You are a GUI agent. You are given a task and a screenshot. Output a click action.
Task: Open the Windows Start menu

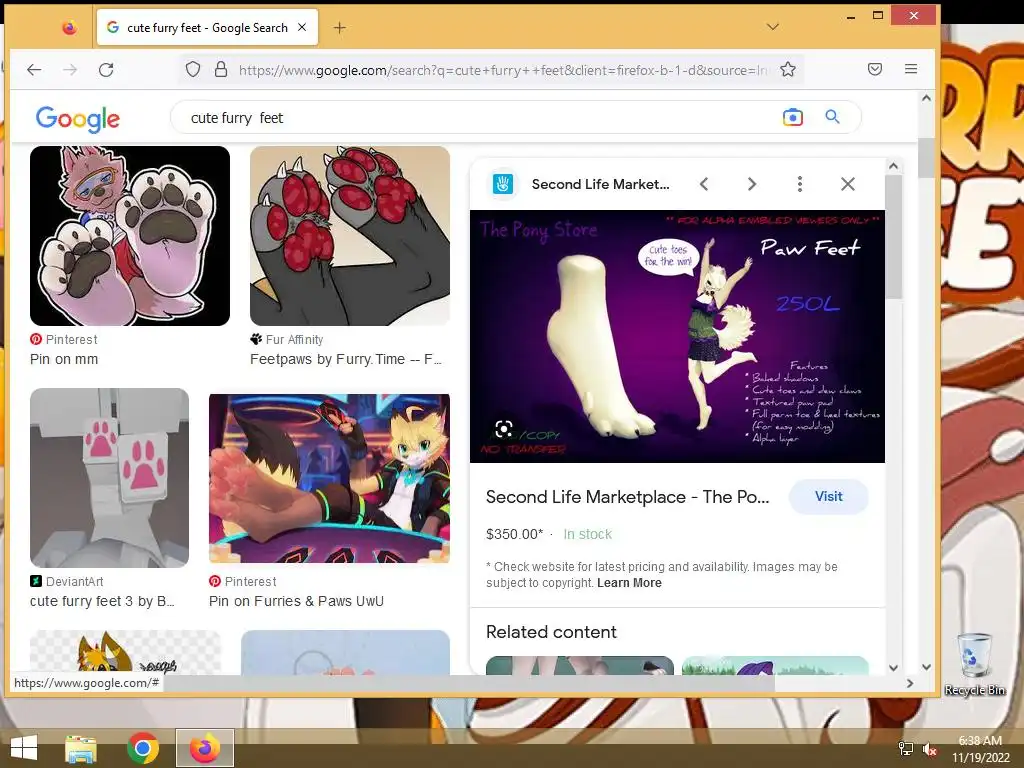(24, 748)
